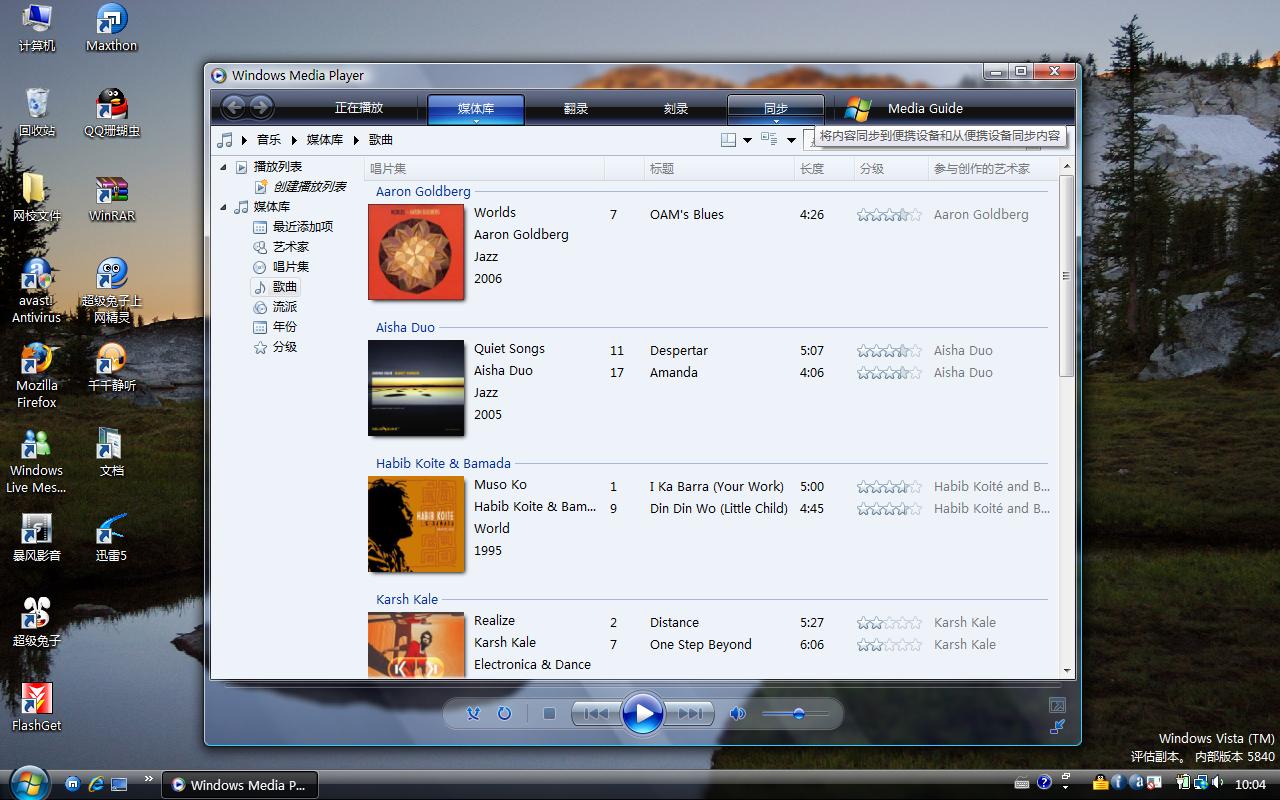Screen dimensions: 1280x800
Task: Skip to the next track
Action: point(689,713)
